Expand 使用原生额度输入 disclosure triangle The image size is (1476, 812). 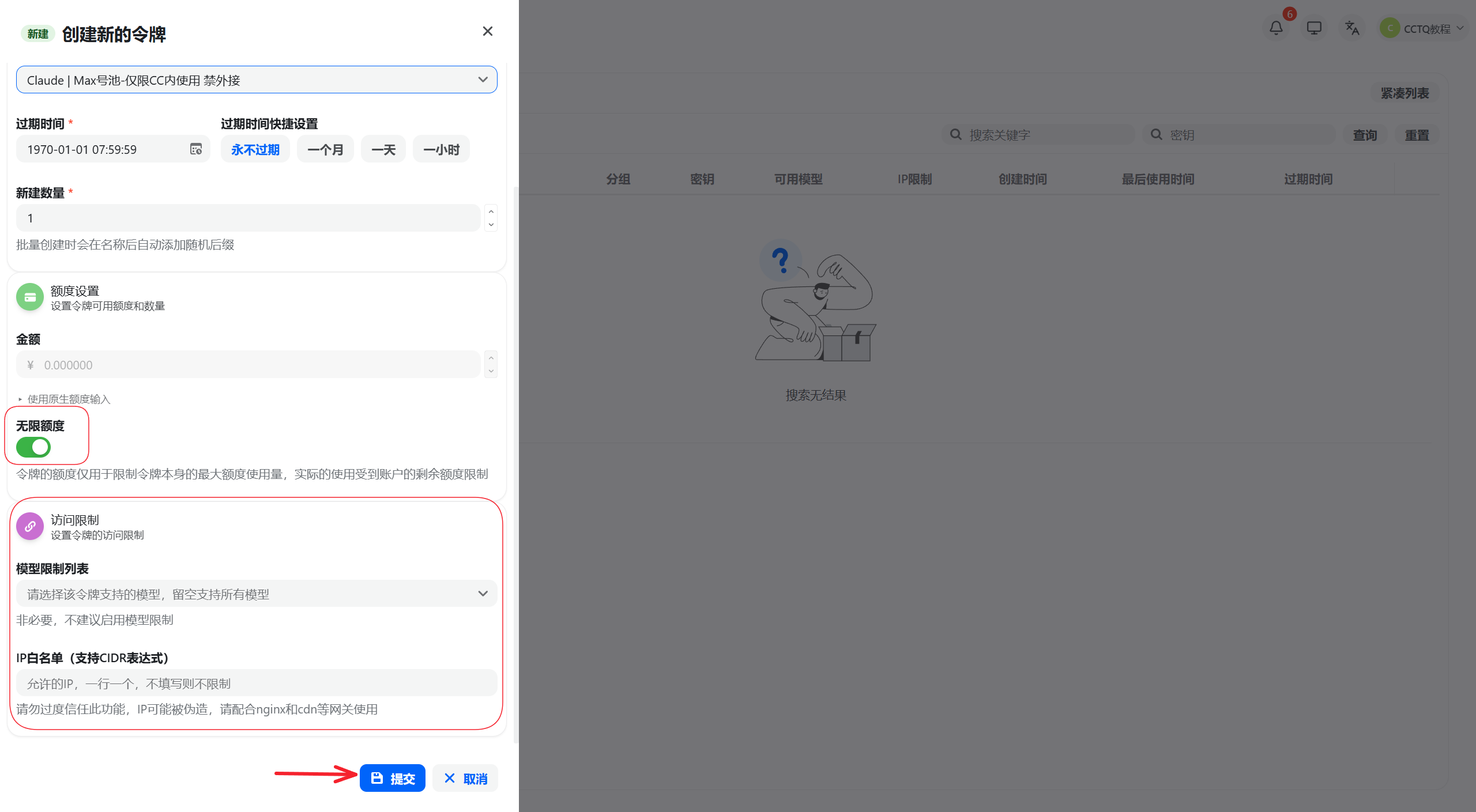(x=20, y=399)
